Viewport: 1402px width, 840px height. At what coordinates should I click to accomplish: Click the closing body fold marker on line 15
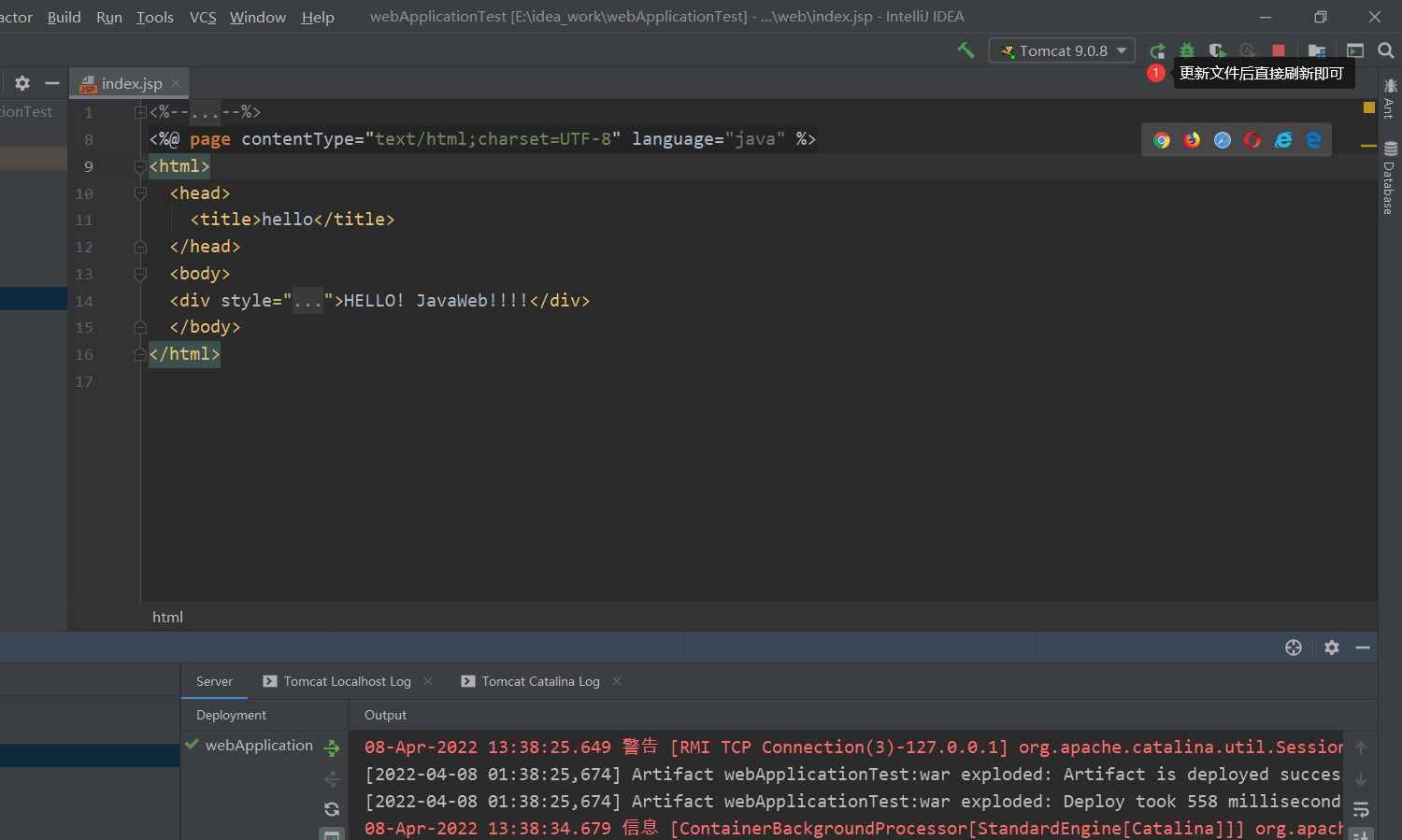tap(140, 327)
